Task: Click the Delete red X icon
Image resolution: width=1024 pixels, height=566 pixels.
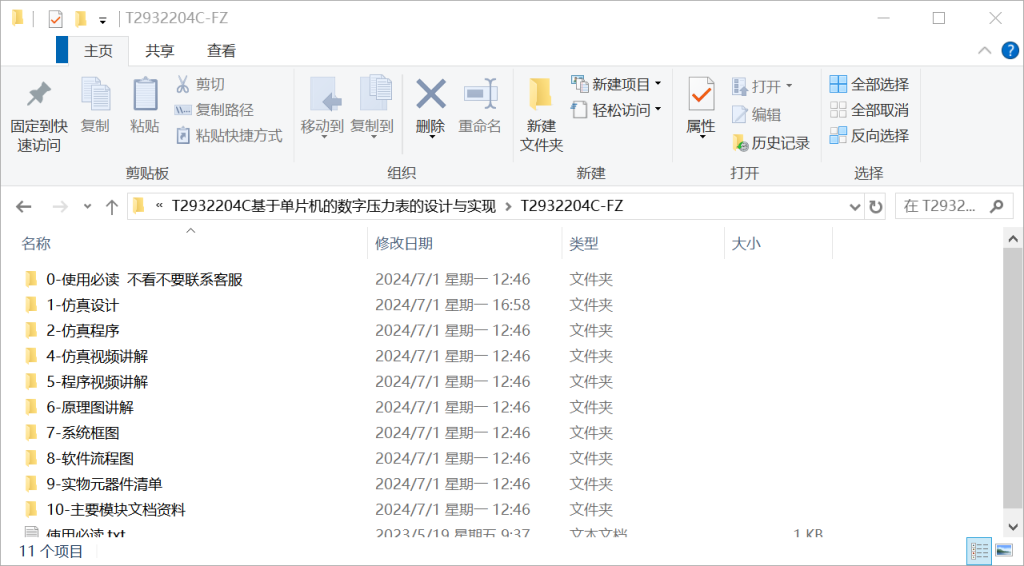Action: (x=430, y=94)
